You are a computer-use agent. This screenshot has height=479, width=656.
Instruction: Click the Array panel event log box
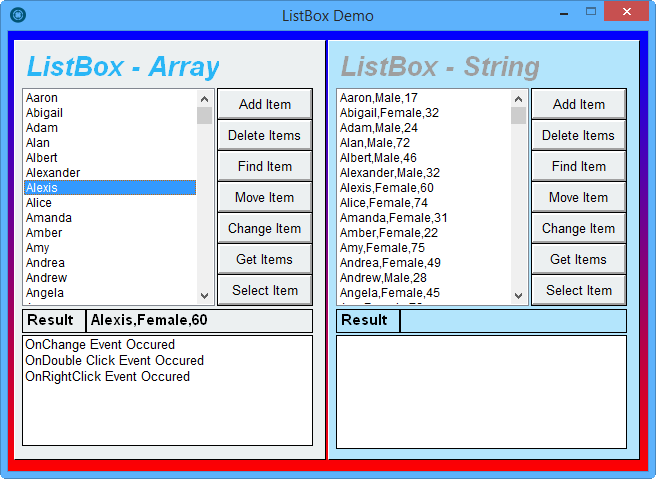[x=167, y=390]
